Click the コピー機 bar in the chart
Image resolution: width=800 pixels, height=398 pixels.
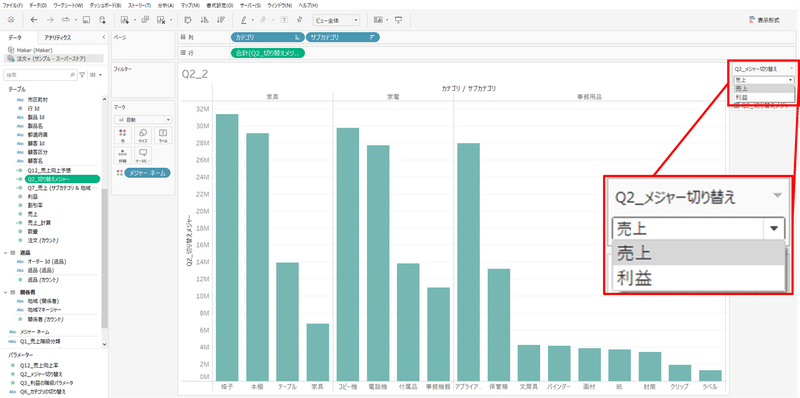coord(347,254)
